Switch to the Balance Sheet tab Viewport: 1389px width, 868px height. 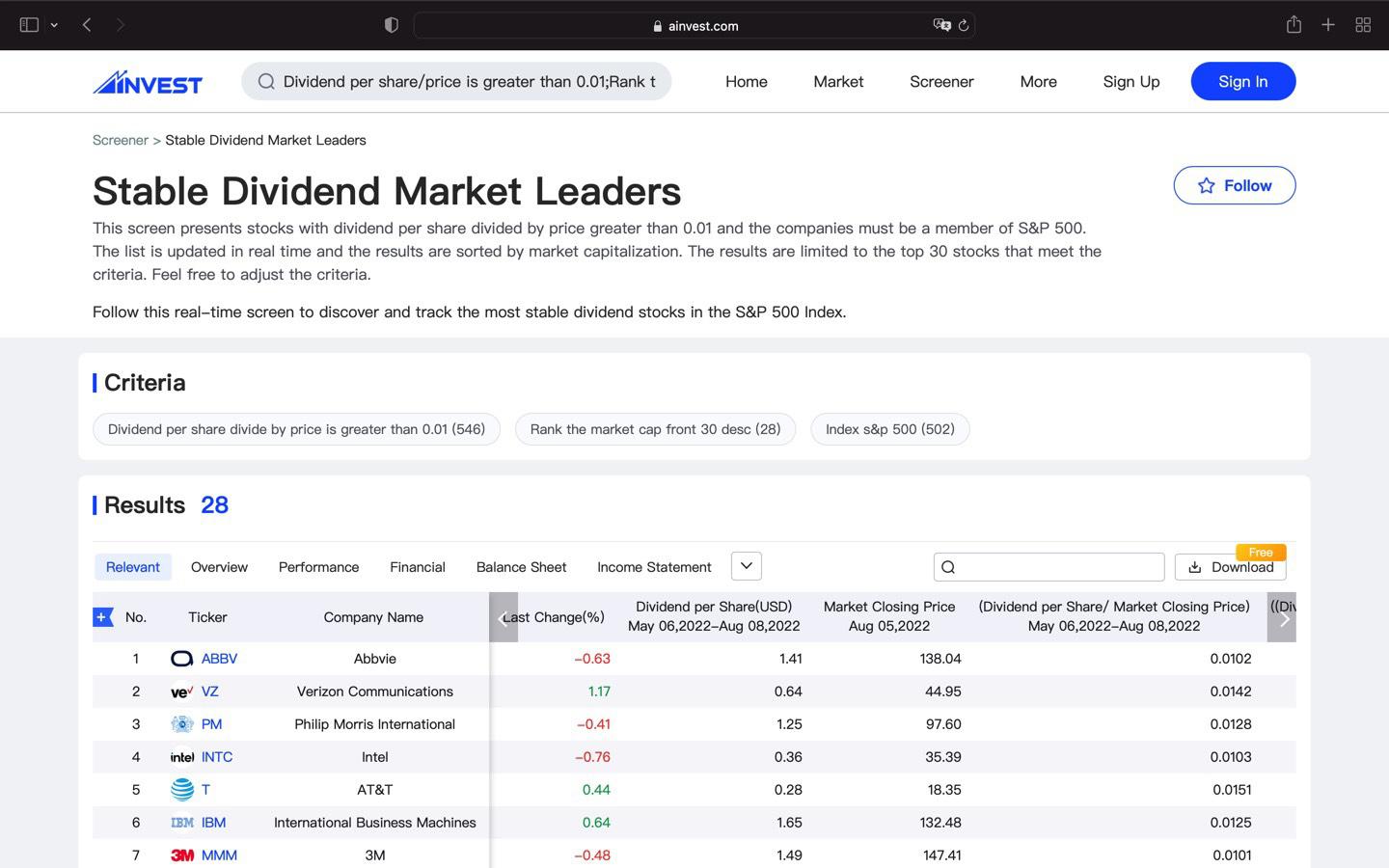521,567
